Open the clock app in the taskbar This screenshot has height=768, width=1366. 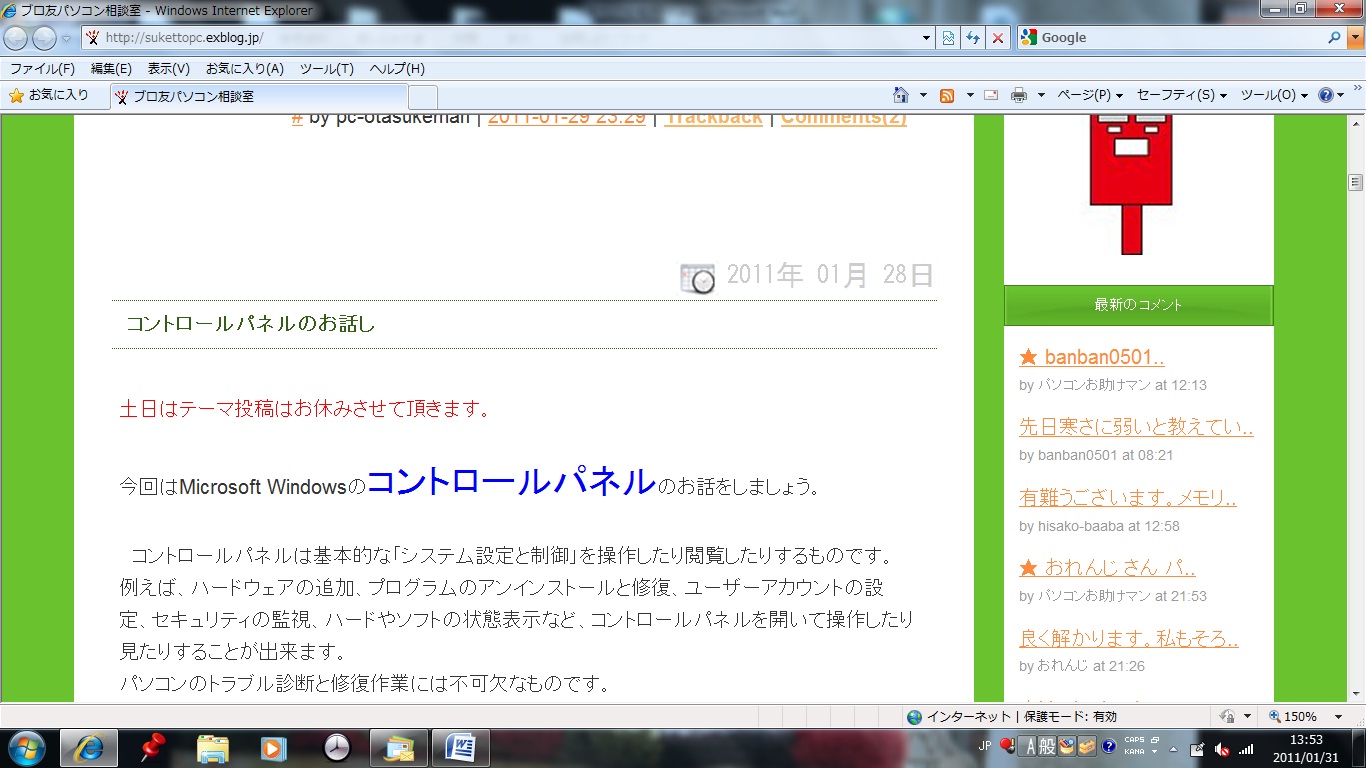pyautogui.click(x=338, y=747)
